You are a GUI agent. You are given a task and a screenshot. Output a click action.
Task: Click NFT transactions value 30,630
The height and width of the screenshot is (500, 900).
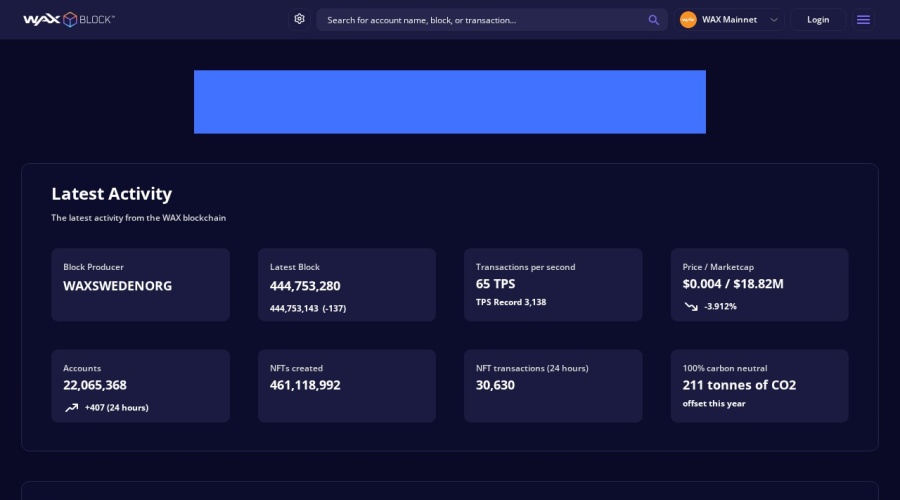pos(495,385)
